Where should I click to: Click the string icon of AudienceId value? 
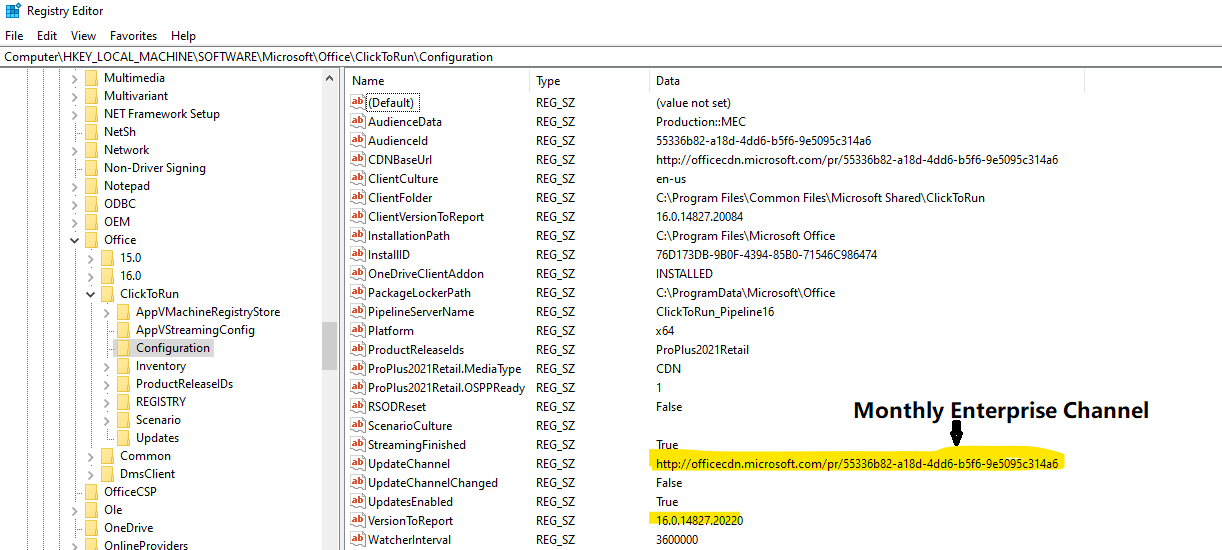click(x=358, y=140)
